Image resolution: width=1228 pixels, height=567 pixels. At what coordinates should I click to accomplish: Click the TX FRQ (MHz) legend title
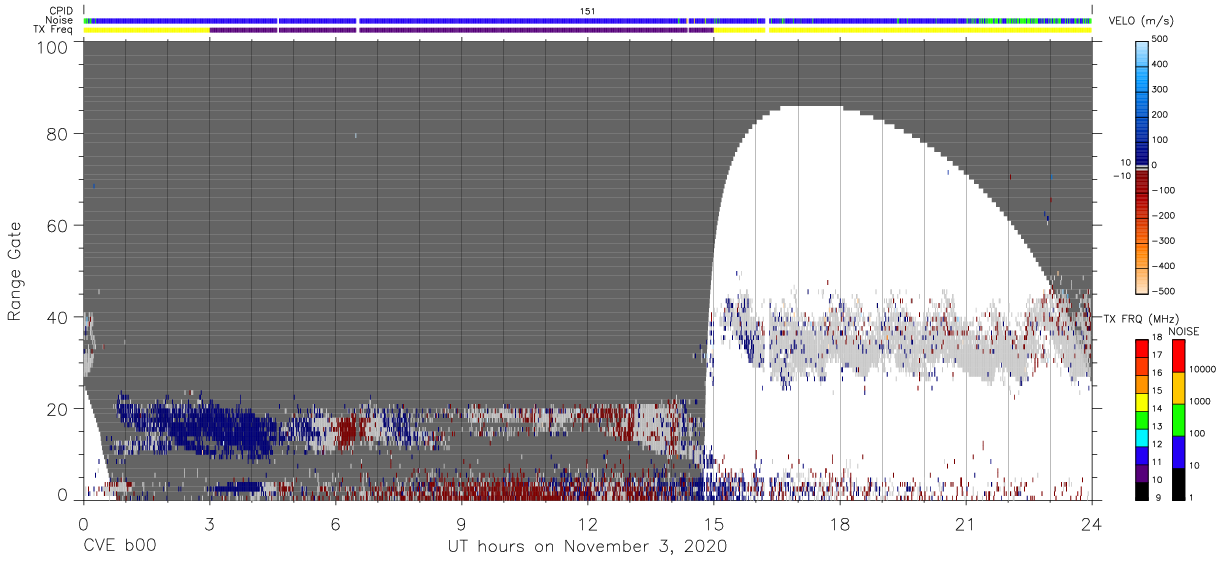coord(1143,318)
